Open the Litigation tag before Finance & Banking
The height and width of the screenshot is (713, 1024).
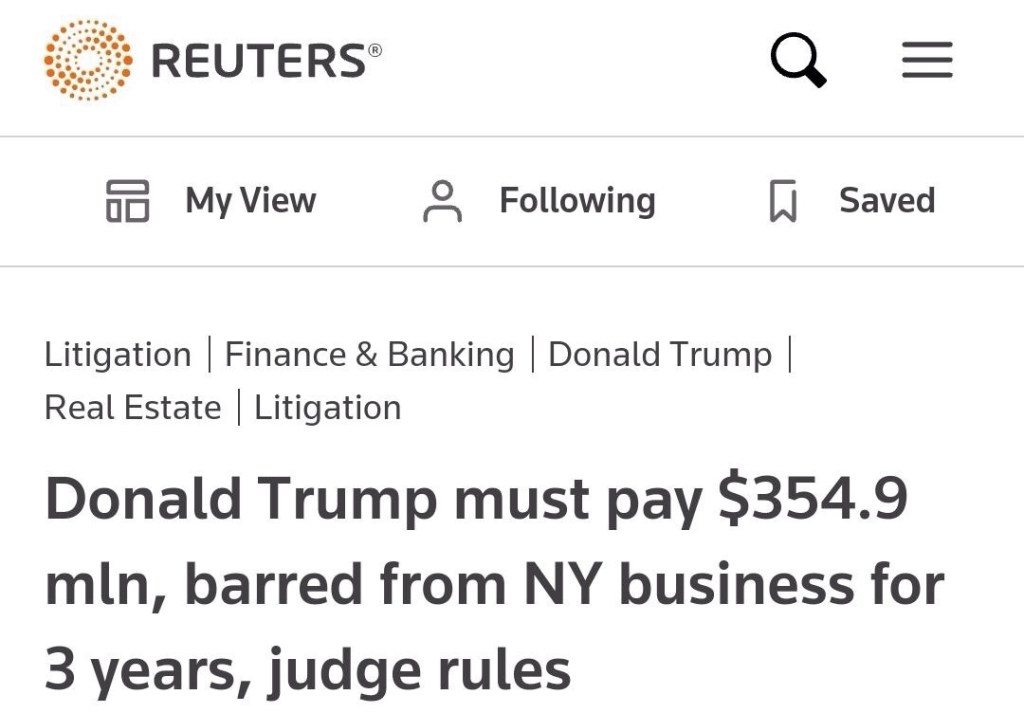pos(118,354)
